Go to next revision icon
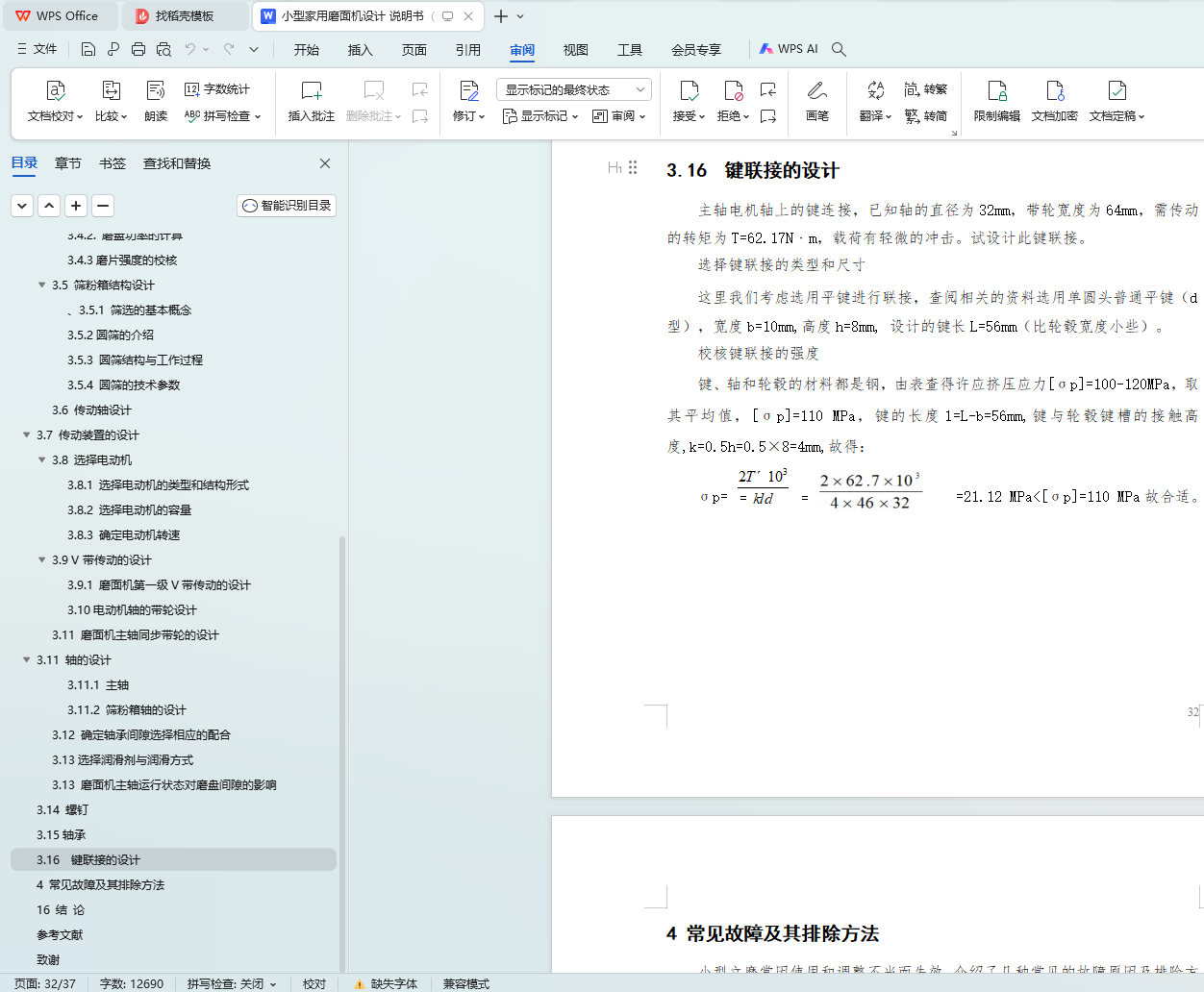 coord(767,116)
